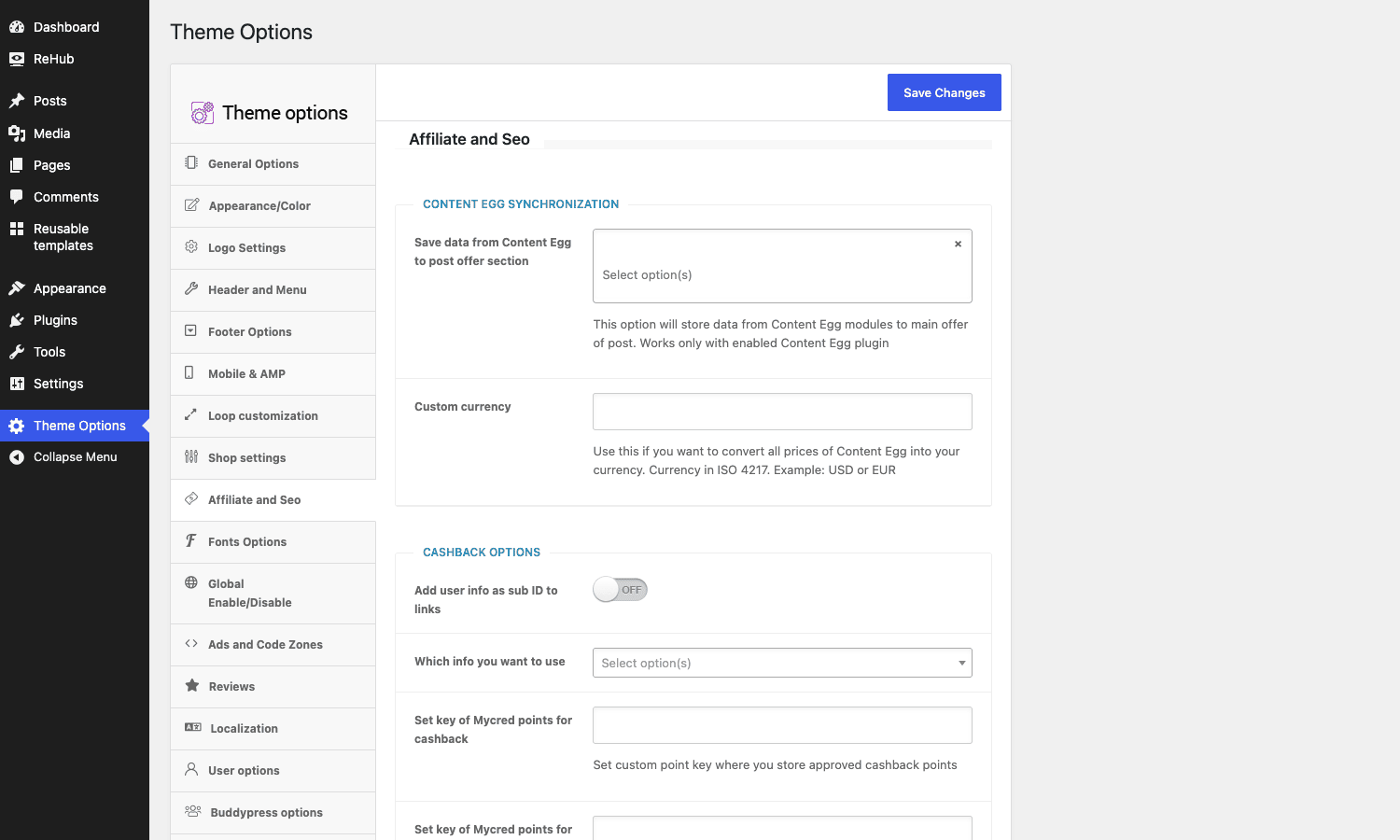Click the Localization language icon
This screenshot has height=840, width=1400.
(193, 727)
